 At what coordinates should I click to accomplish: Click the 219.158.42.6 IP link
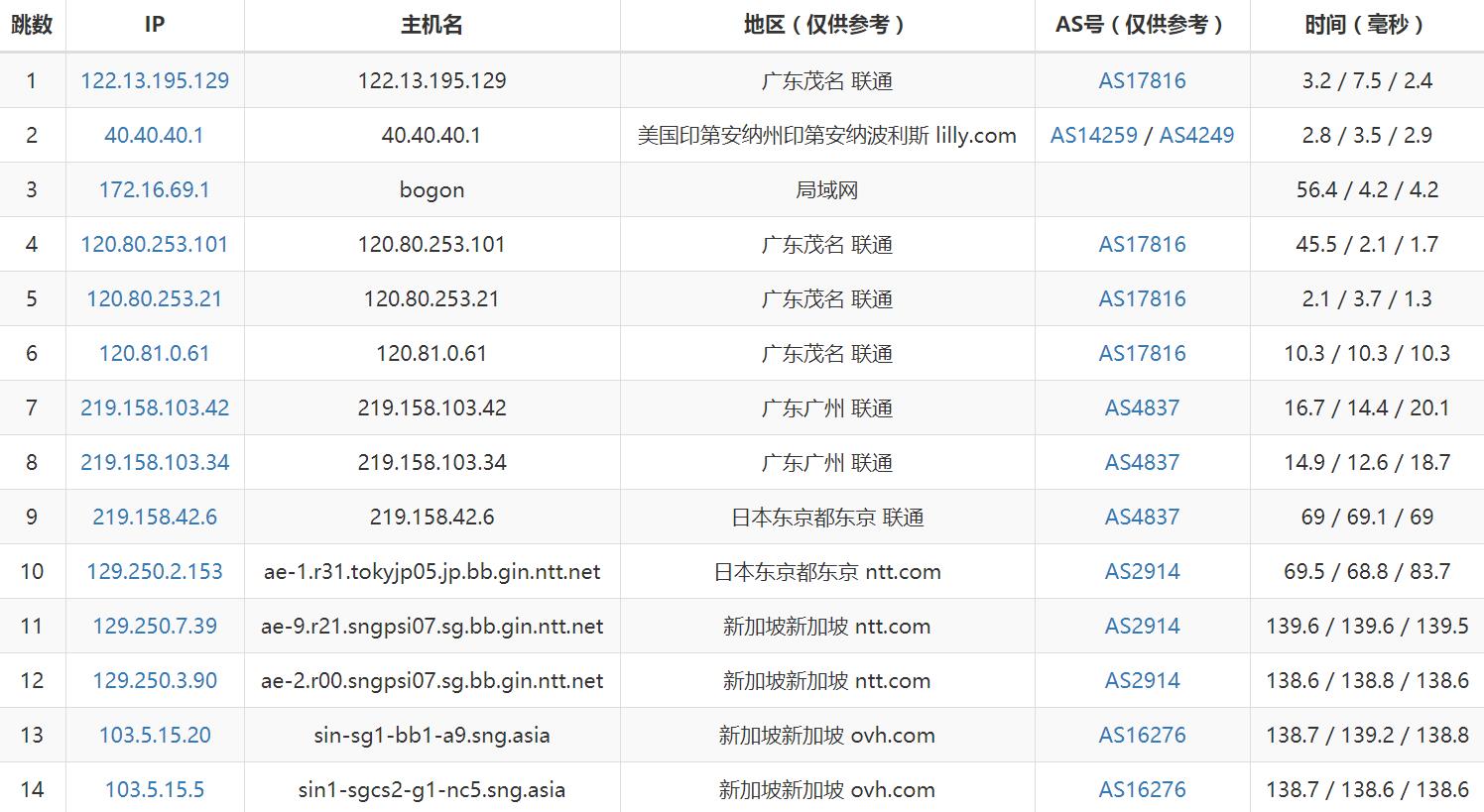tap(155, 517)
